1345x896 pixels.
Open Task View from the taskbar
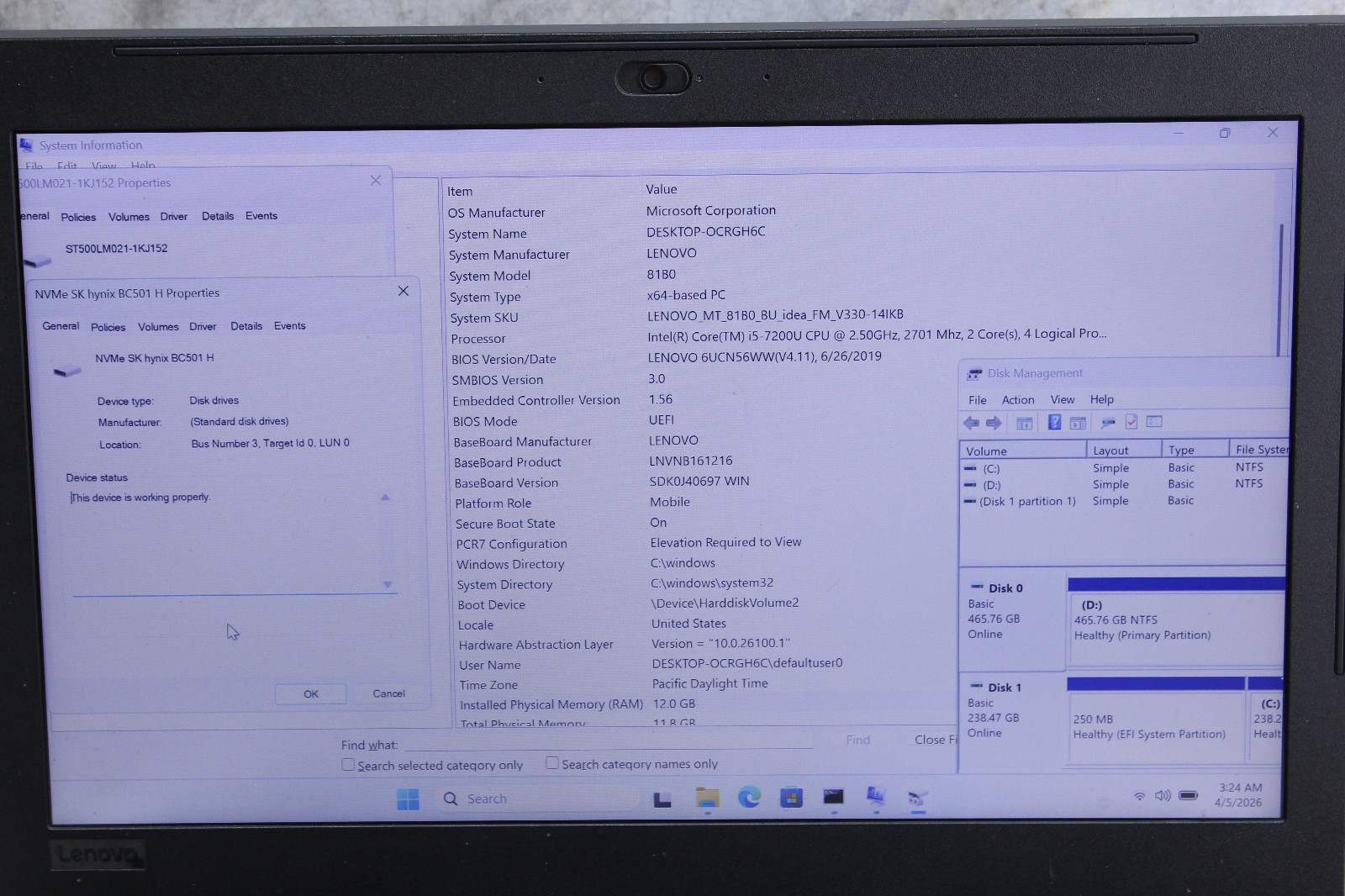point(662,799)
